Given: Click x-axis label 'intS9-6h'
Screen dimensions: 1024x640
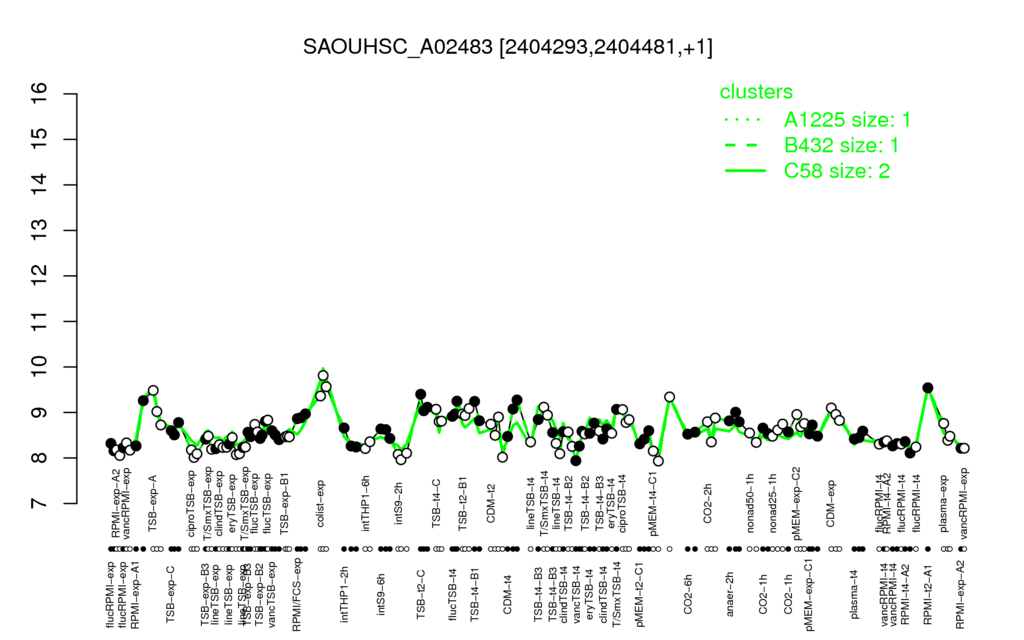Looking at the screenshot, I should point(381,594).
